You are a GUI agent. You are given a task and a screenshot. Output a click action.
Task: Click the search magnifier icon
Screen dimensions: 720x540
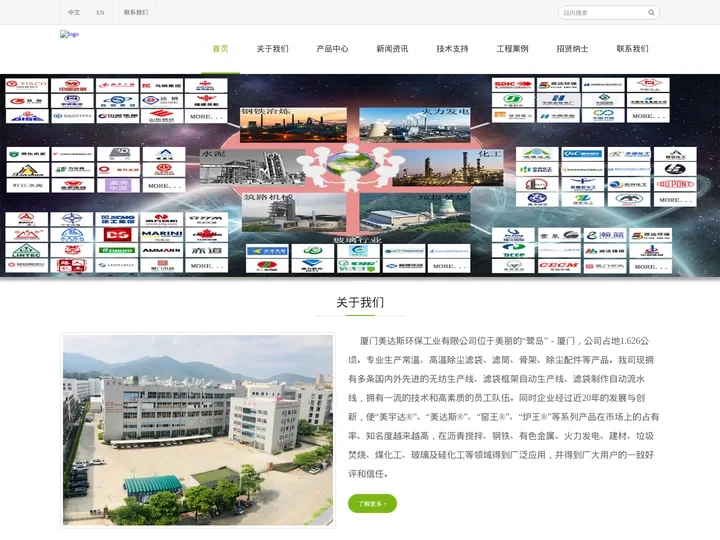pos(651,12)
